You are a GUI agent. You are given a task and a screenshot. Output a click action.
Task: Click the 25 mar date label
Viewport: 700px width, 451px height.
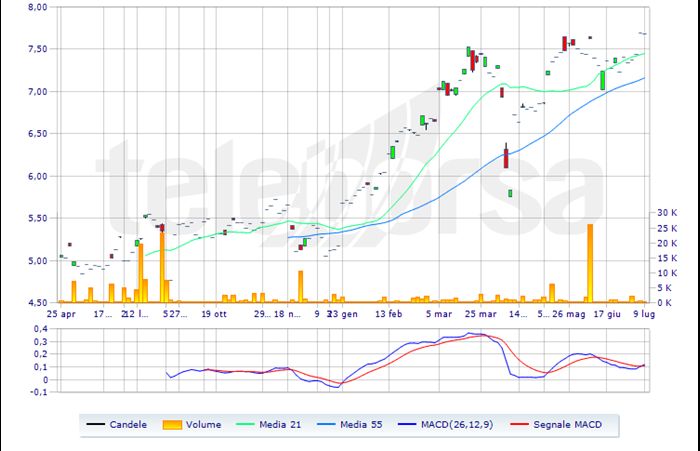pyautogui.click(x=481, y=314)
